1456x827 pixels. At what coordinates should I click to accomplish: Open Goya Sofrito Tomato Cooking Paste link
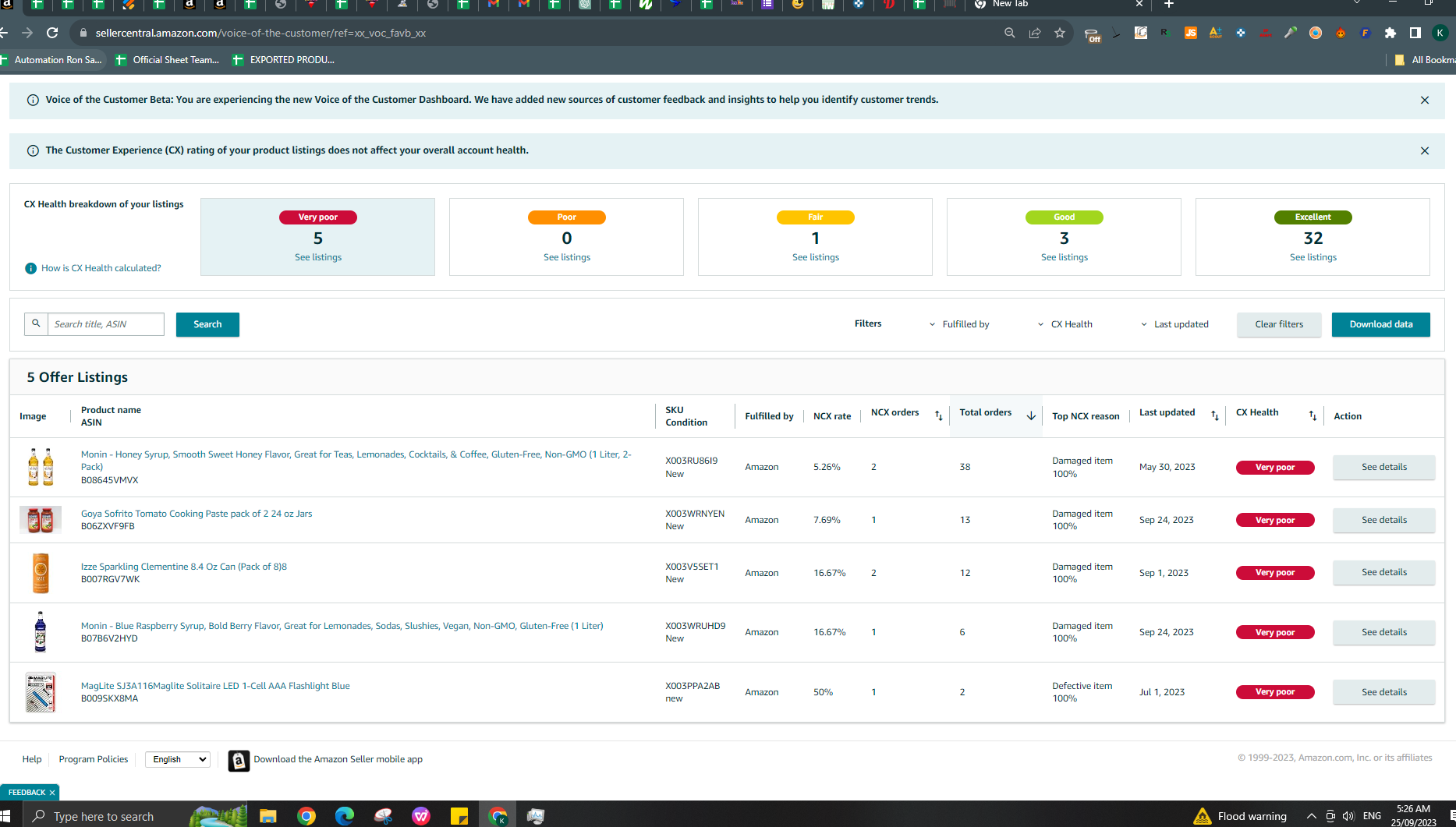pos(197,514)
